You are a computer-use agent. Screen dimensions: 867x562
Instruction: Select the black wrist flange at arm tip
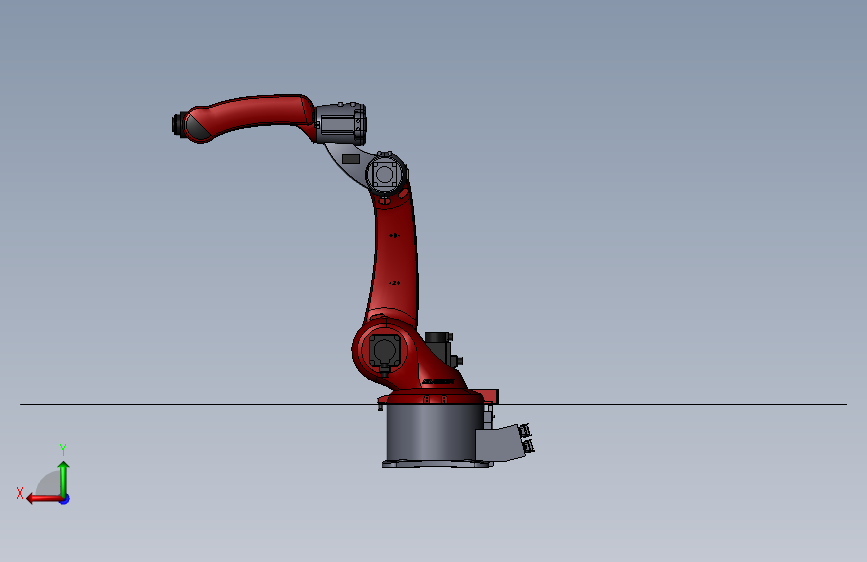[179, 124]
